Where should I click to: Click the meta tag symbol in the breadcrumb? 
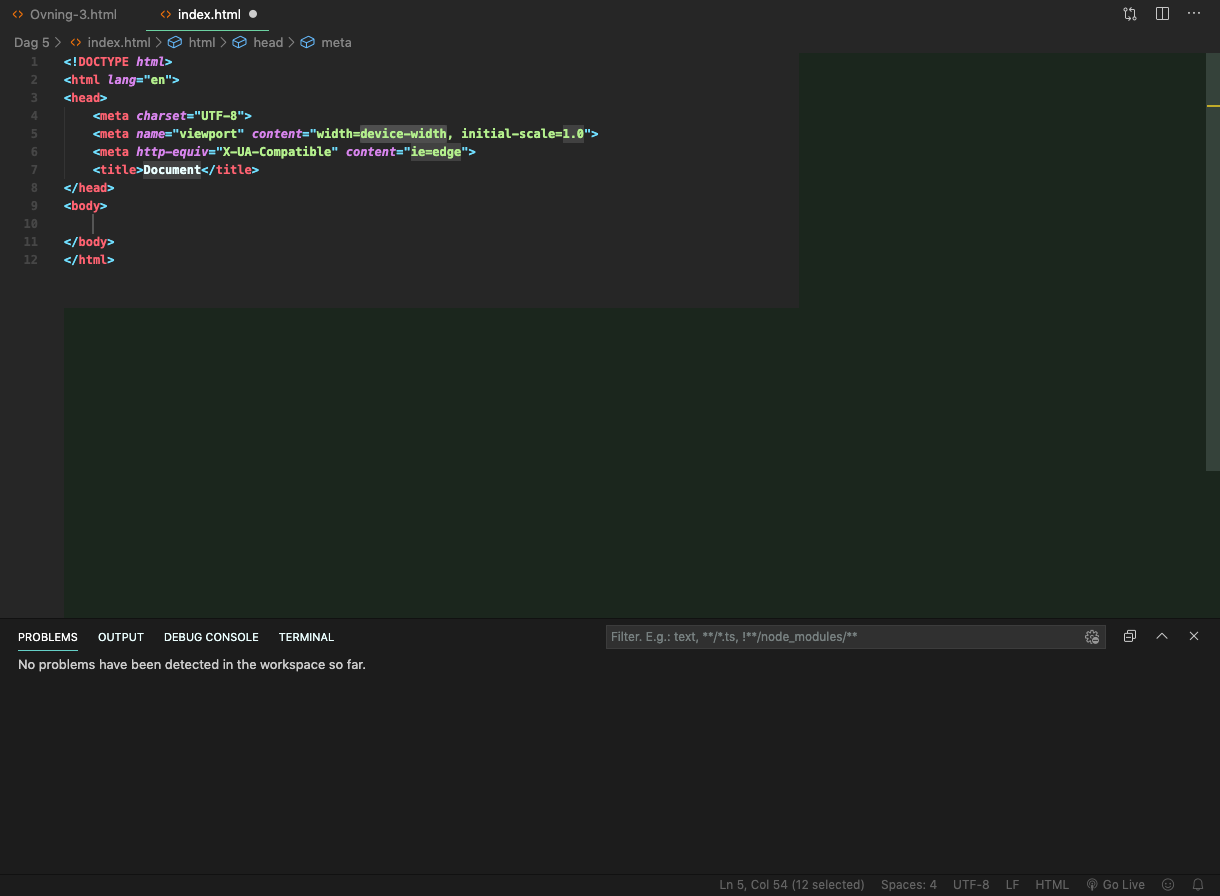[336, 42]
